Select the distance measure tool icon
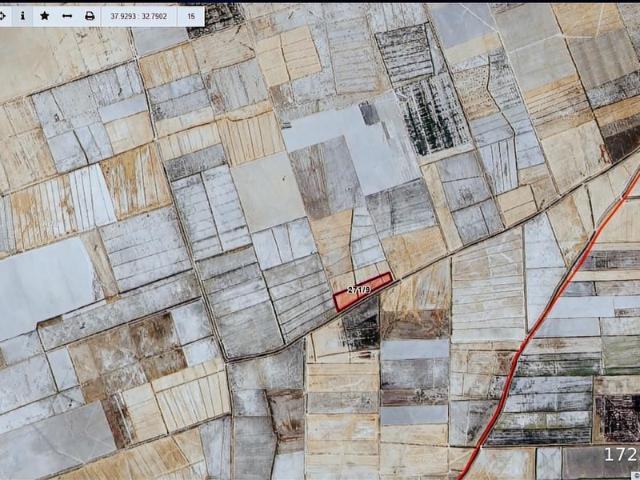The image size is (640, 480). point(67,16)
